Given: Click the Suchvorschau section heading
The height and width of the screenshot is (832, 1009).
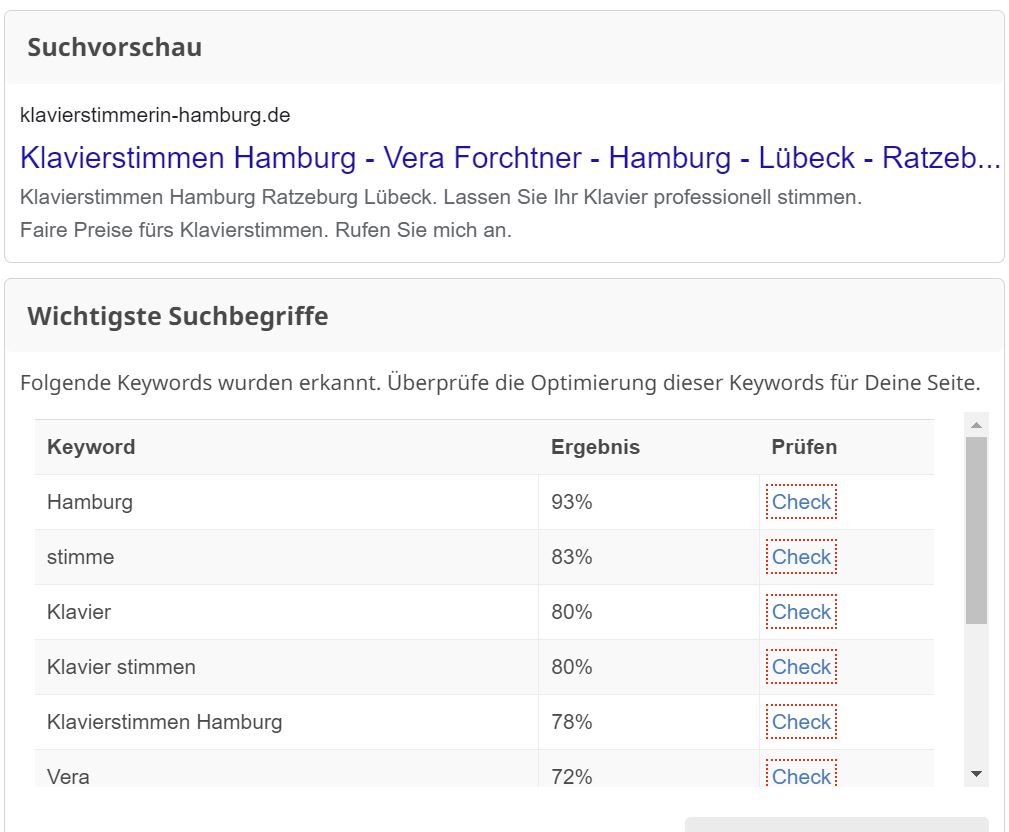Looking at the screenshot, I should pos(115,48).
